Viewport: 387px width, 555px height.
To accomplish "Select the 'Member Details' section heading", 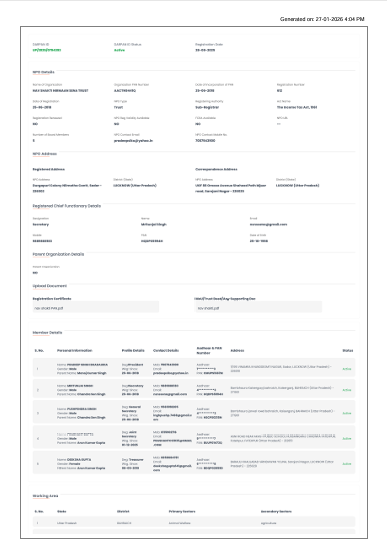I will coord(47,333).
